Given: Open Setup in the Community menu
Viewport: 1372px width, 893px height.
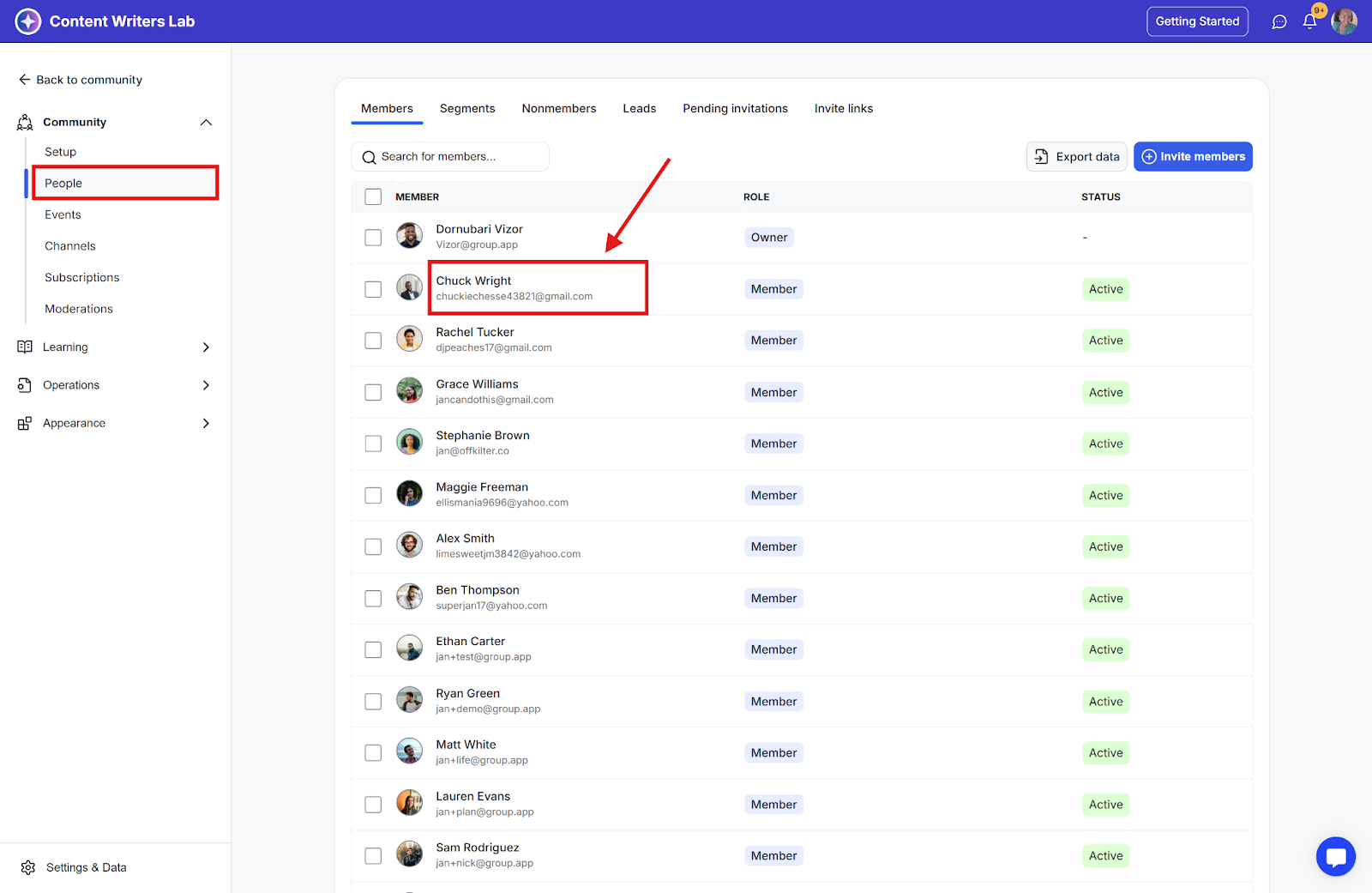Looking at the screenshot, I should coord(61,152).
